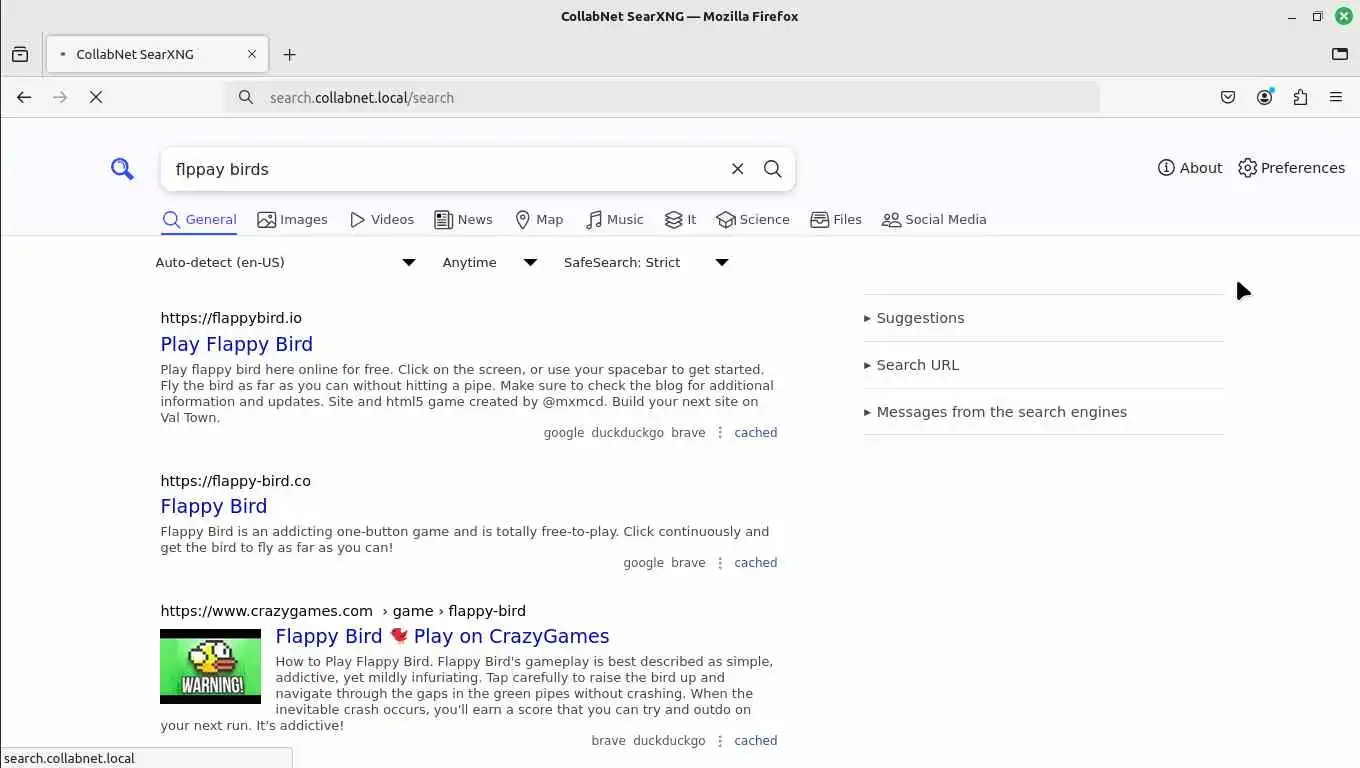This screenshot has height=768, width=1360.
Task: Switch to the Images tab
Action: click(x=292, y=220)
